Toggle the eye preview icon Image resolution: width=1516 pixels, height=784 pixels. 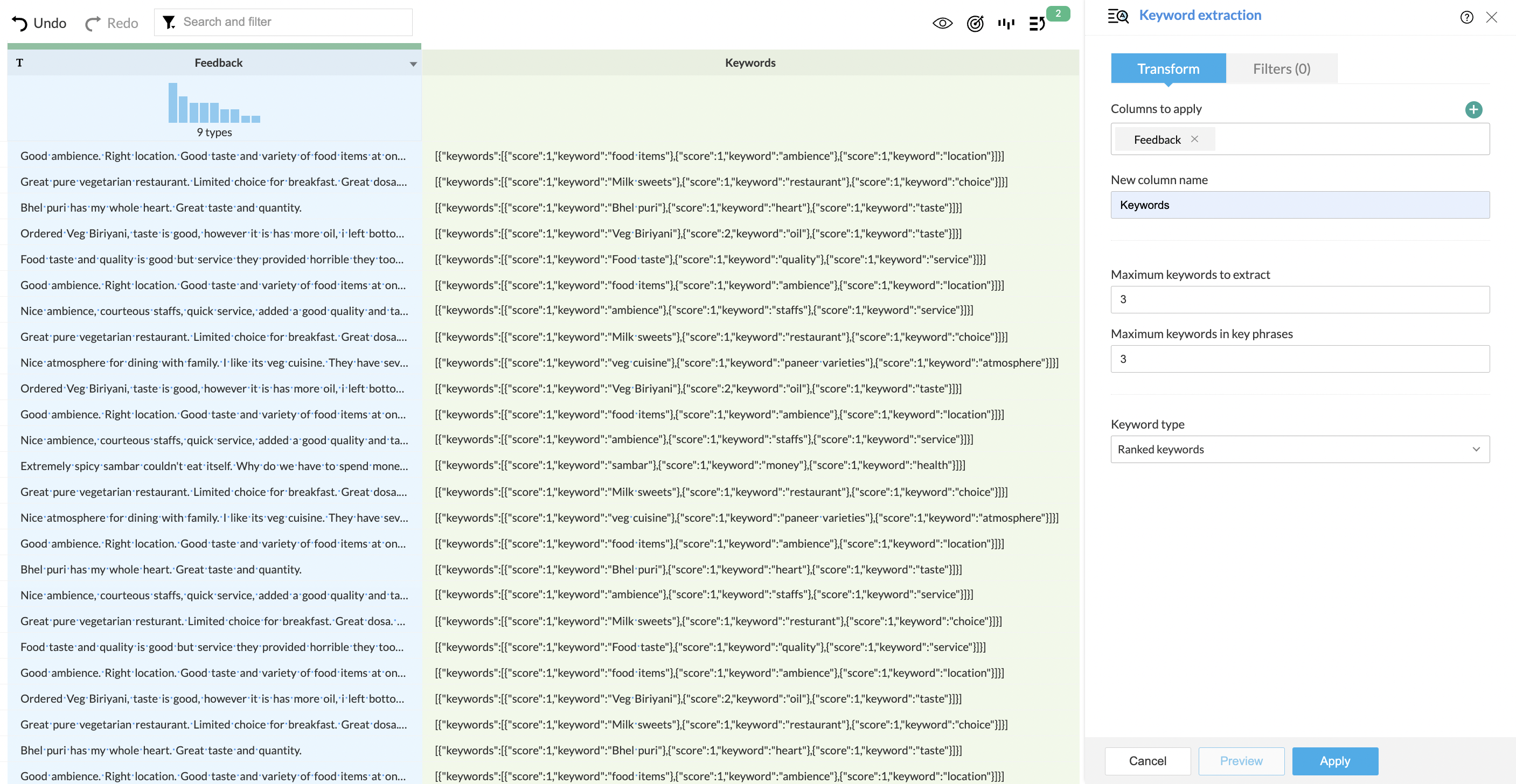(x=942, y=23)
